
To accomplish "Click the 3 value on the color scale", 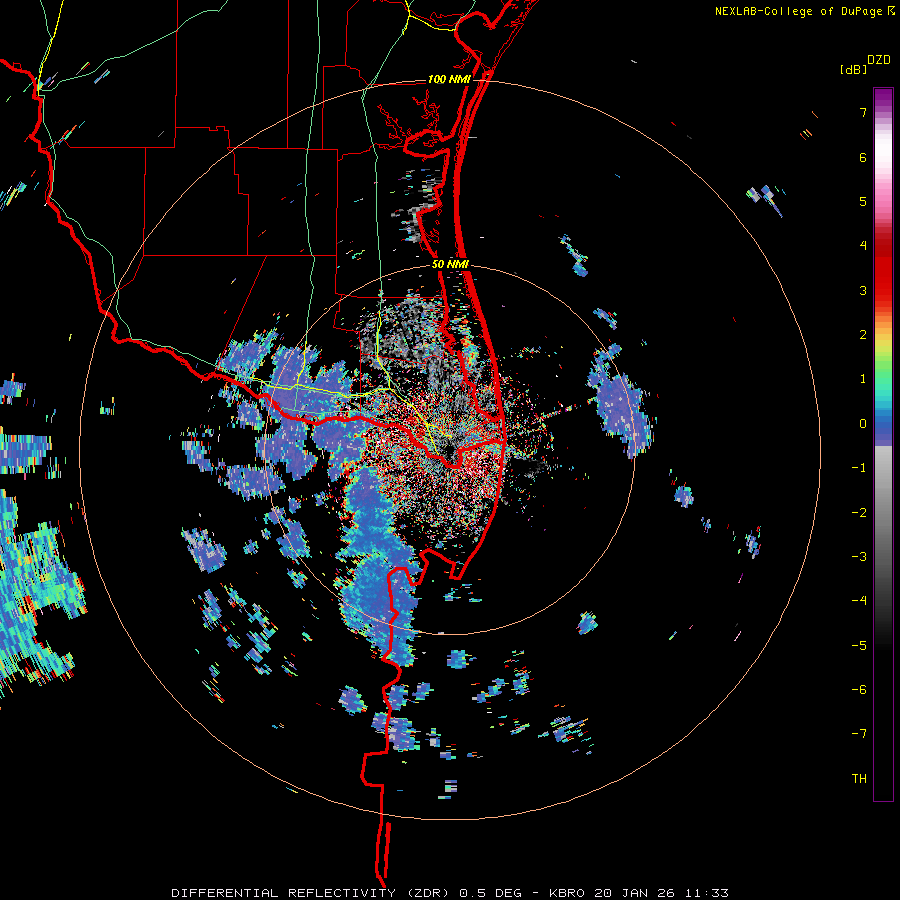I will [x=863, y=290].
